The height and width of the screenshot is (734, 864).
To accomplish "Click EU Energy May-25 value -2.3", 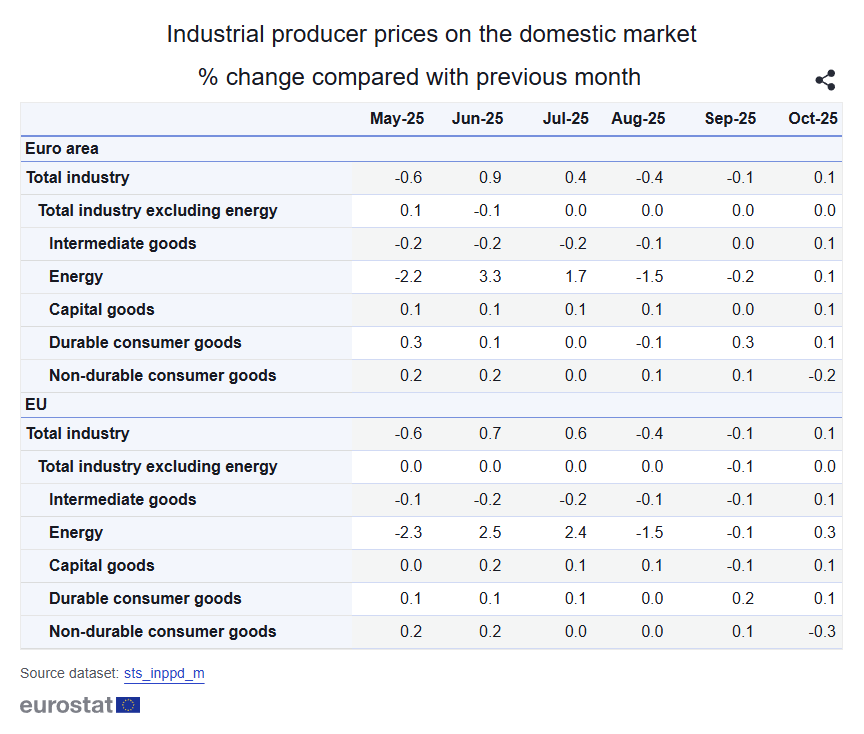I will pos(408,533).
